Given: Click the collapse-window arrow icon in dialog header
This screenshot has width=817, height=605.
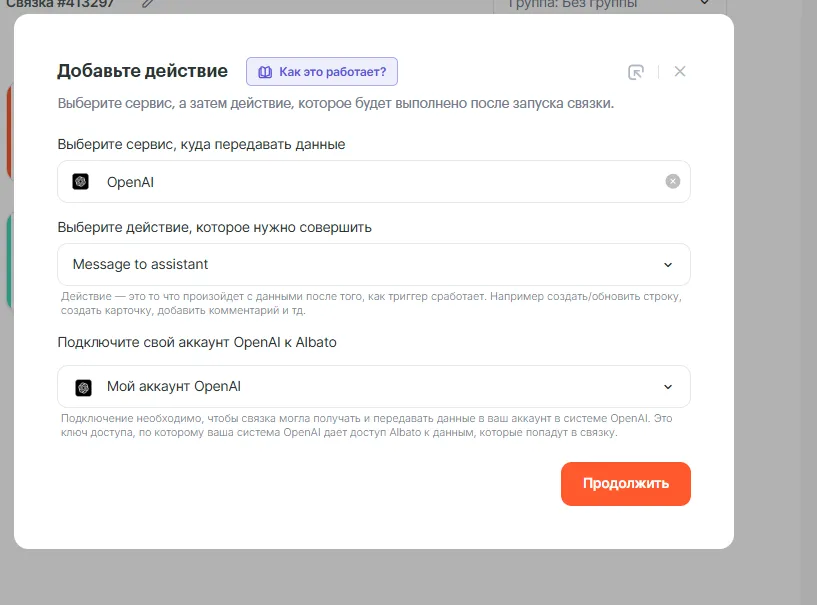Looking at the screenshot, I should pyautogui.click(x=635, y=72).
